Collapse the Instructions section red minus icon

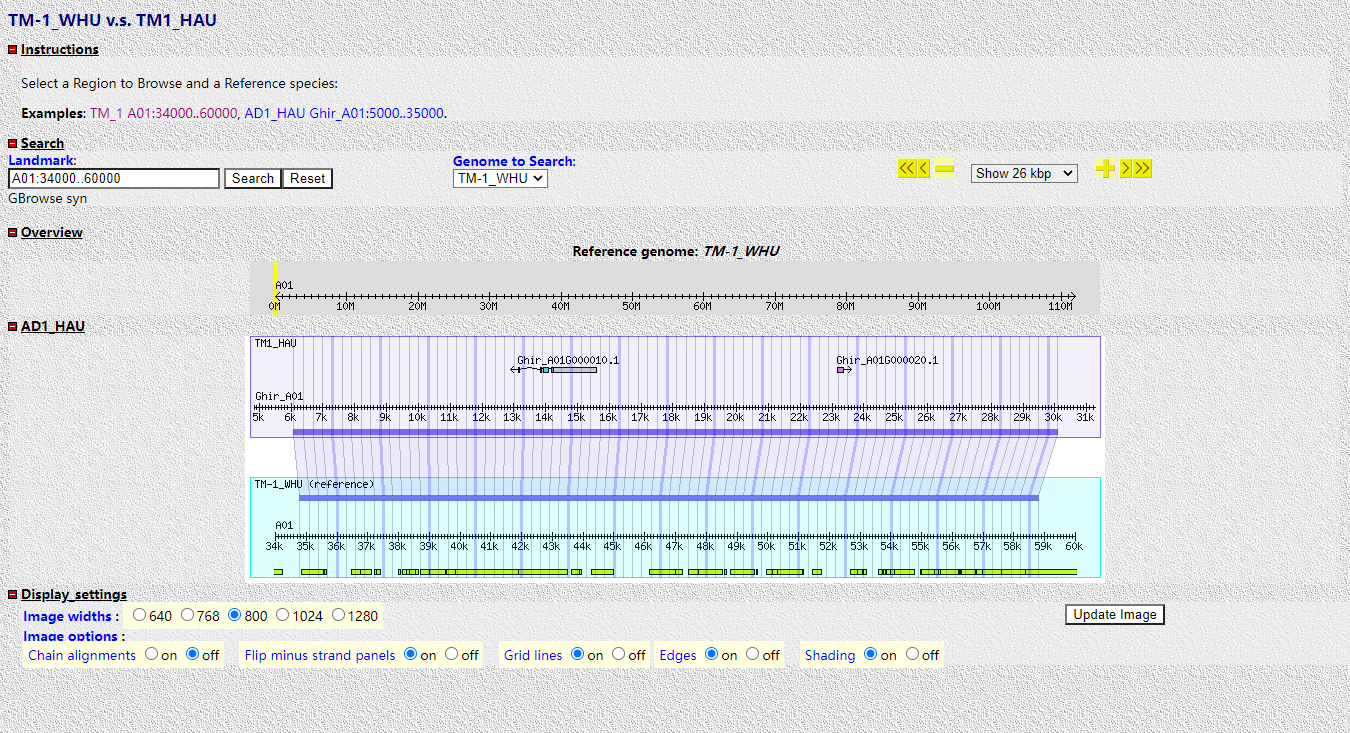tap(13, 50)
